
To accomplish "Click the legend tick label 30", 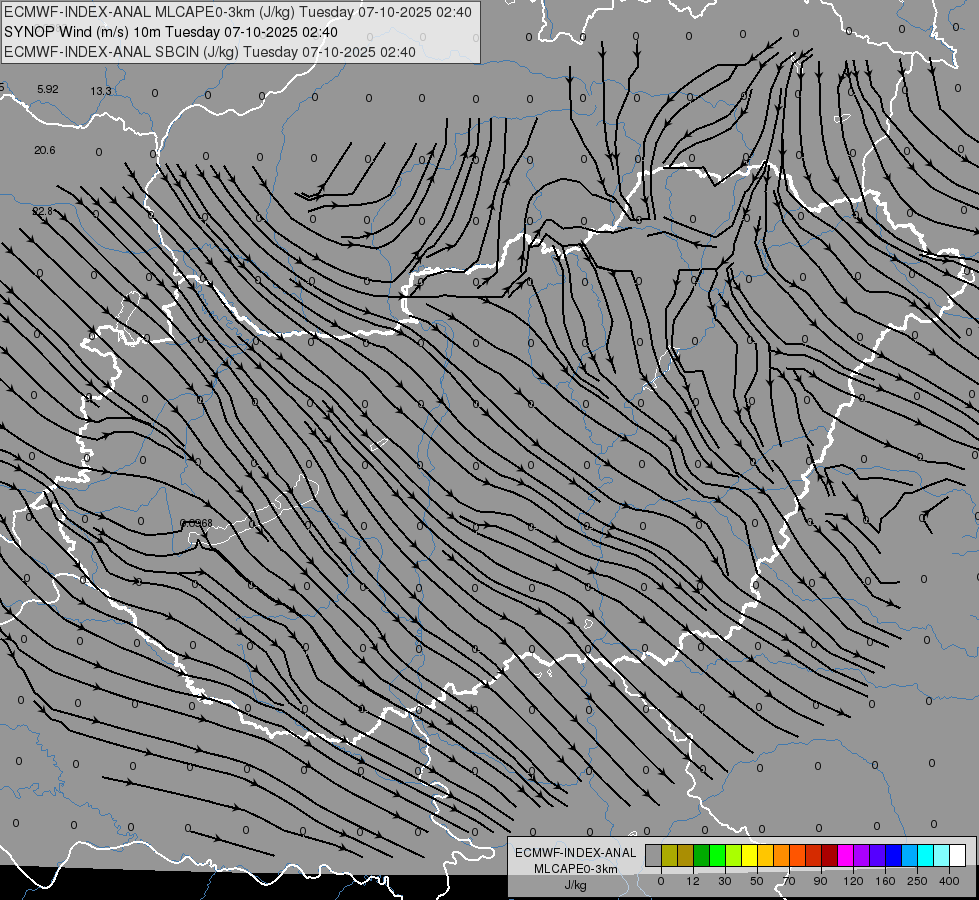I will coord(725,881).
